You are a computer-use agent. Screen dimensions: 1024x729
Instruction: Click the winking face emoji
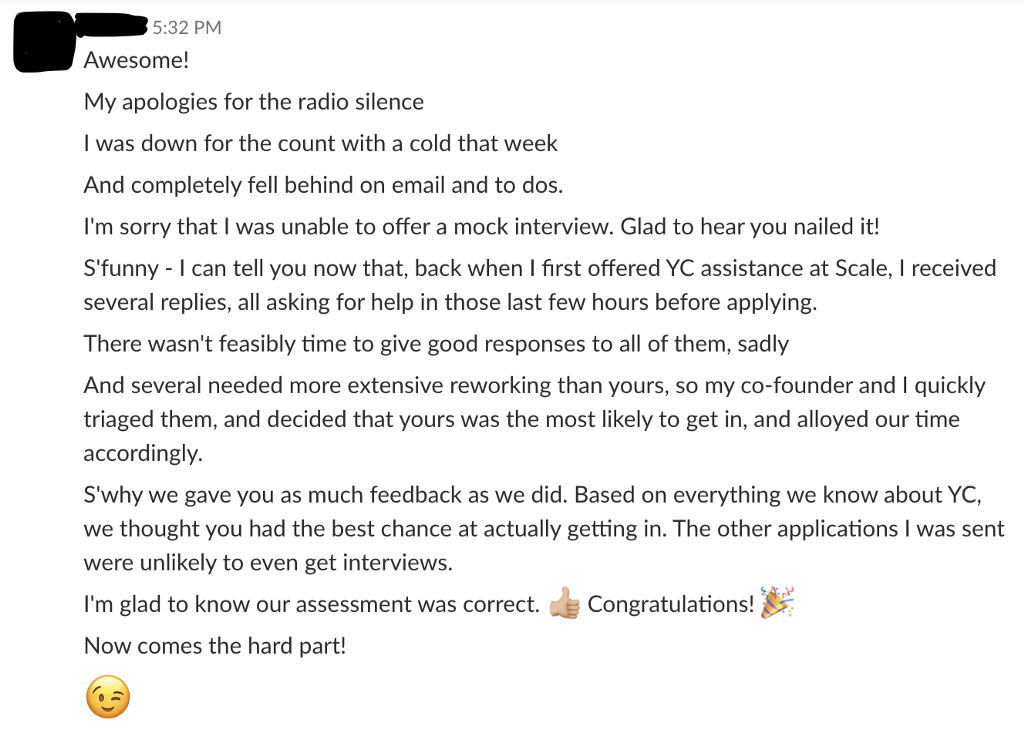point(108,700)
